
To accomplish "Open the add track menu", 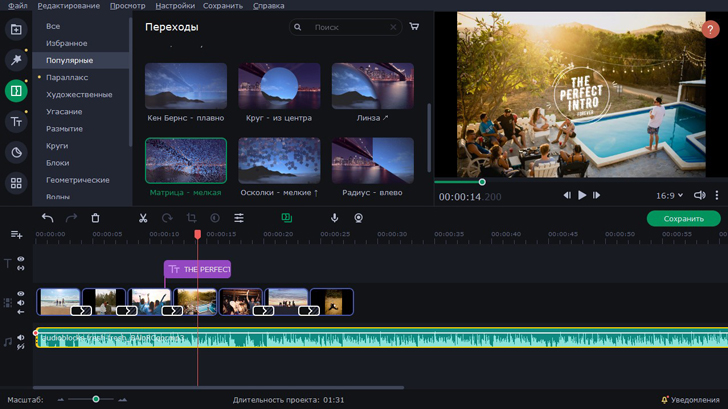I will (x=16, y=234).
